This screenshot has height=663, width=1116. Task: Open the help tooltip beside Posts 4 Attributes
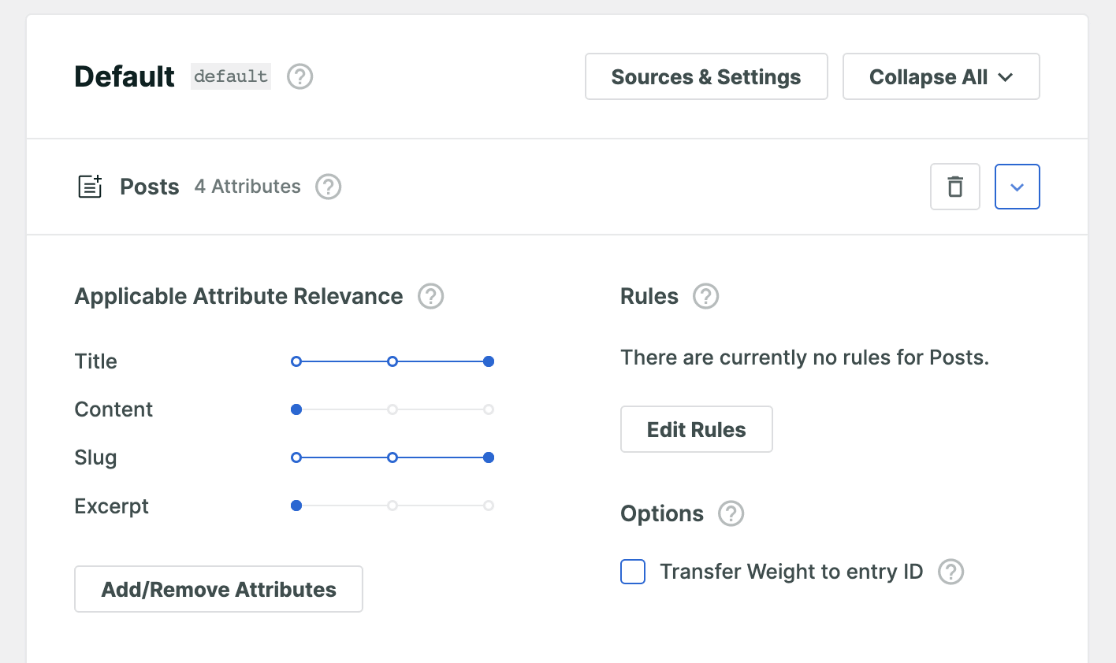328,187
